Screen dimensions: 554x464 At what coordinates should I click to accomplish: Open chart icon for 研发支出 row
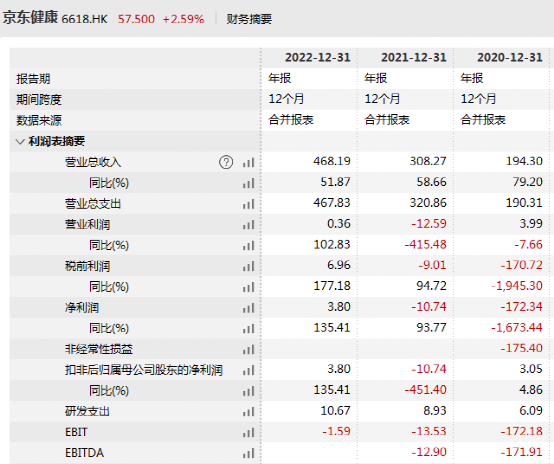click(248, 412)
